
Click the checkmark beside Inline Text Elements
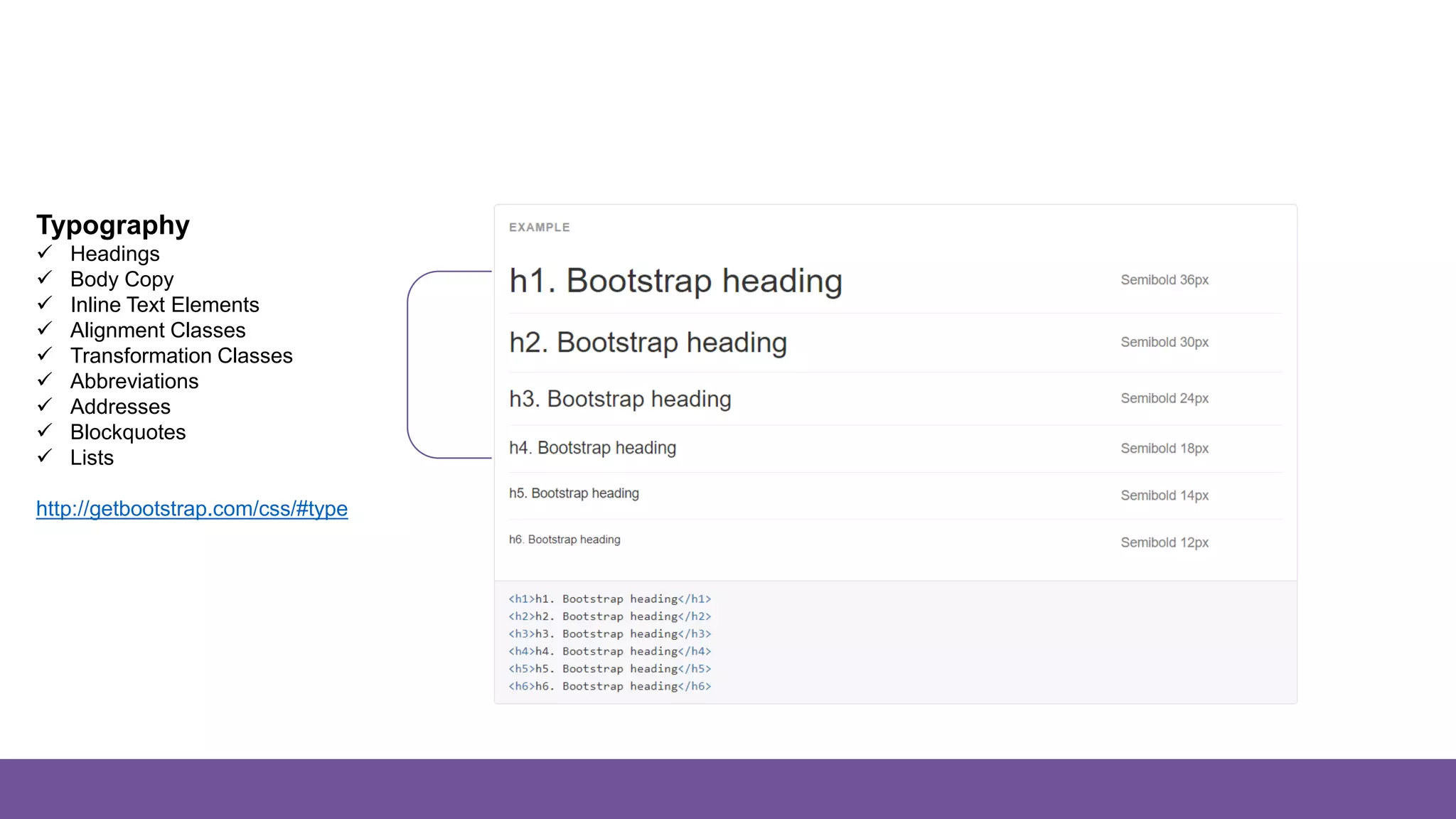coord(45,304)
